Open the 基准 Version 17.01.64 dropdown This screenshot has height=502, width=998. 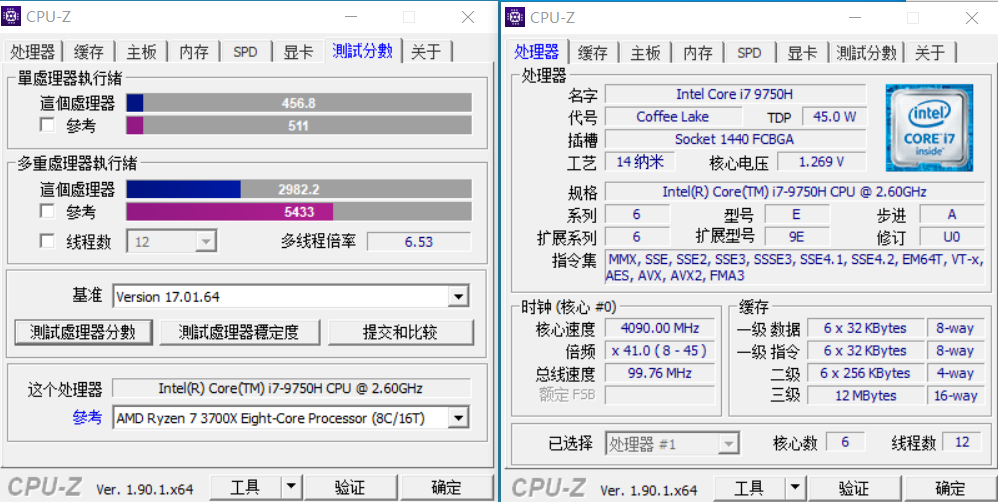click(291, 296)
